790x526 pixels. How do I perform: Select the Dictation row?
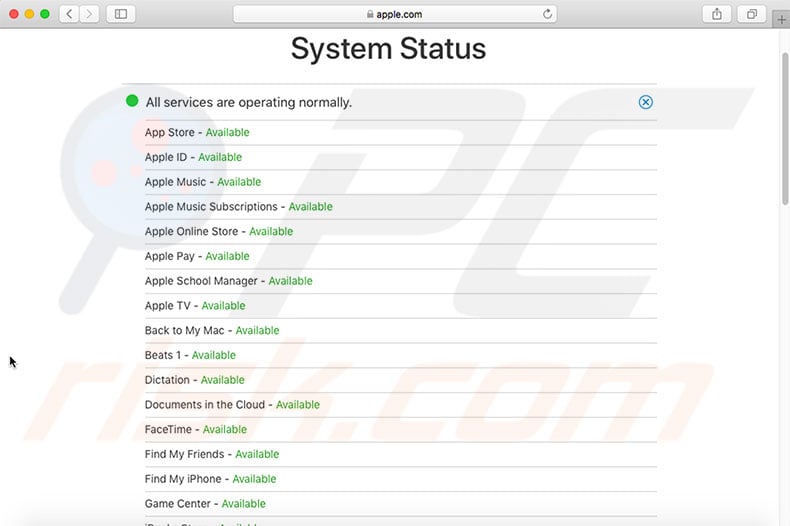click(x=401, y=379)
